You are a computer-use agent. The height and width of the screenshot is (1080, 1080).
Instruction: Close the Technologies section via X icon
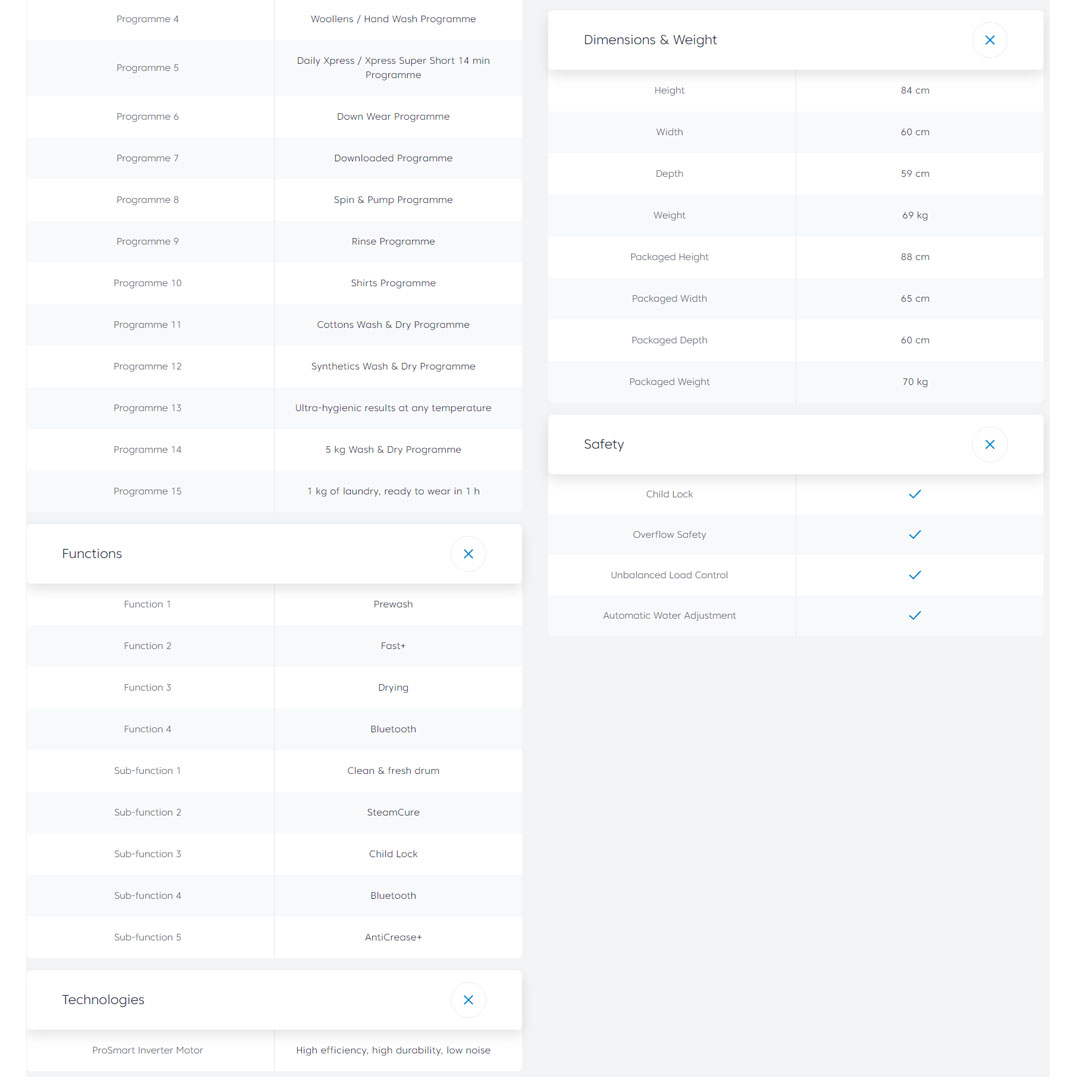[468, 1000]
